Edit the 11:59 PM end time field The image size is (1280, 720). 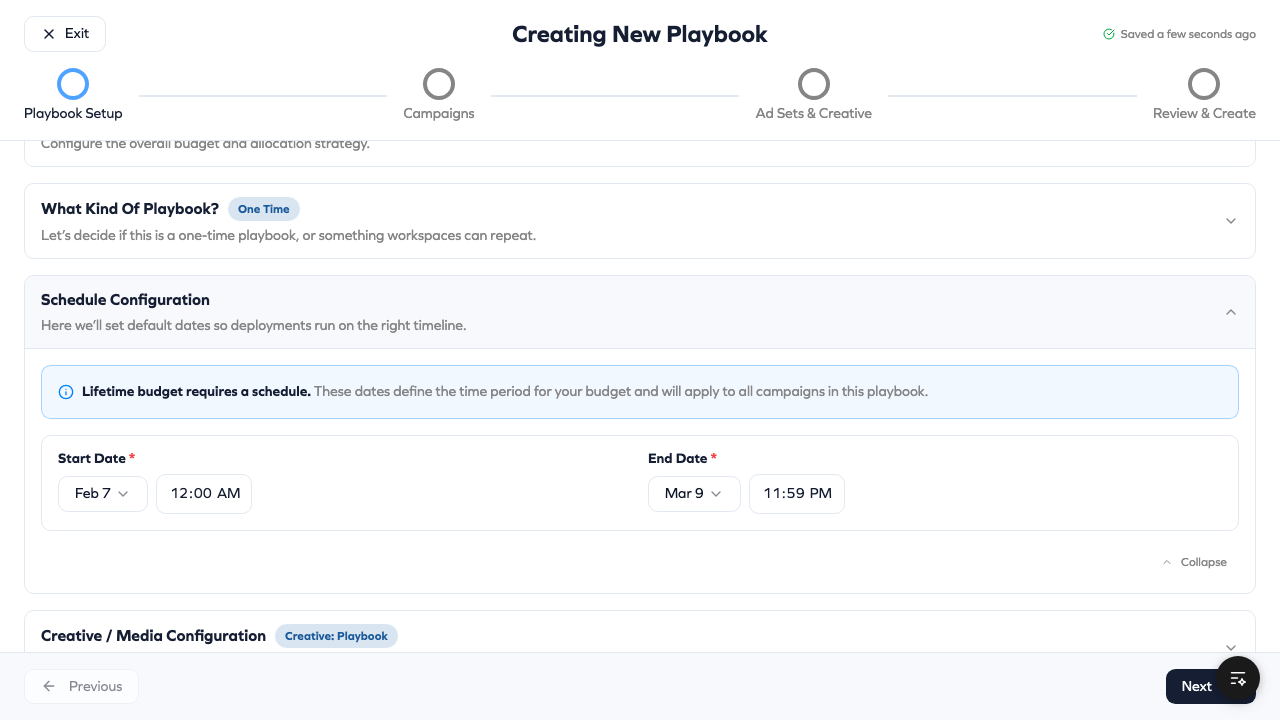click(x=797, y=494)
